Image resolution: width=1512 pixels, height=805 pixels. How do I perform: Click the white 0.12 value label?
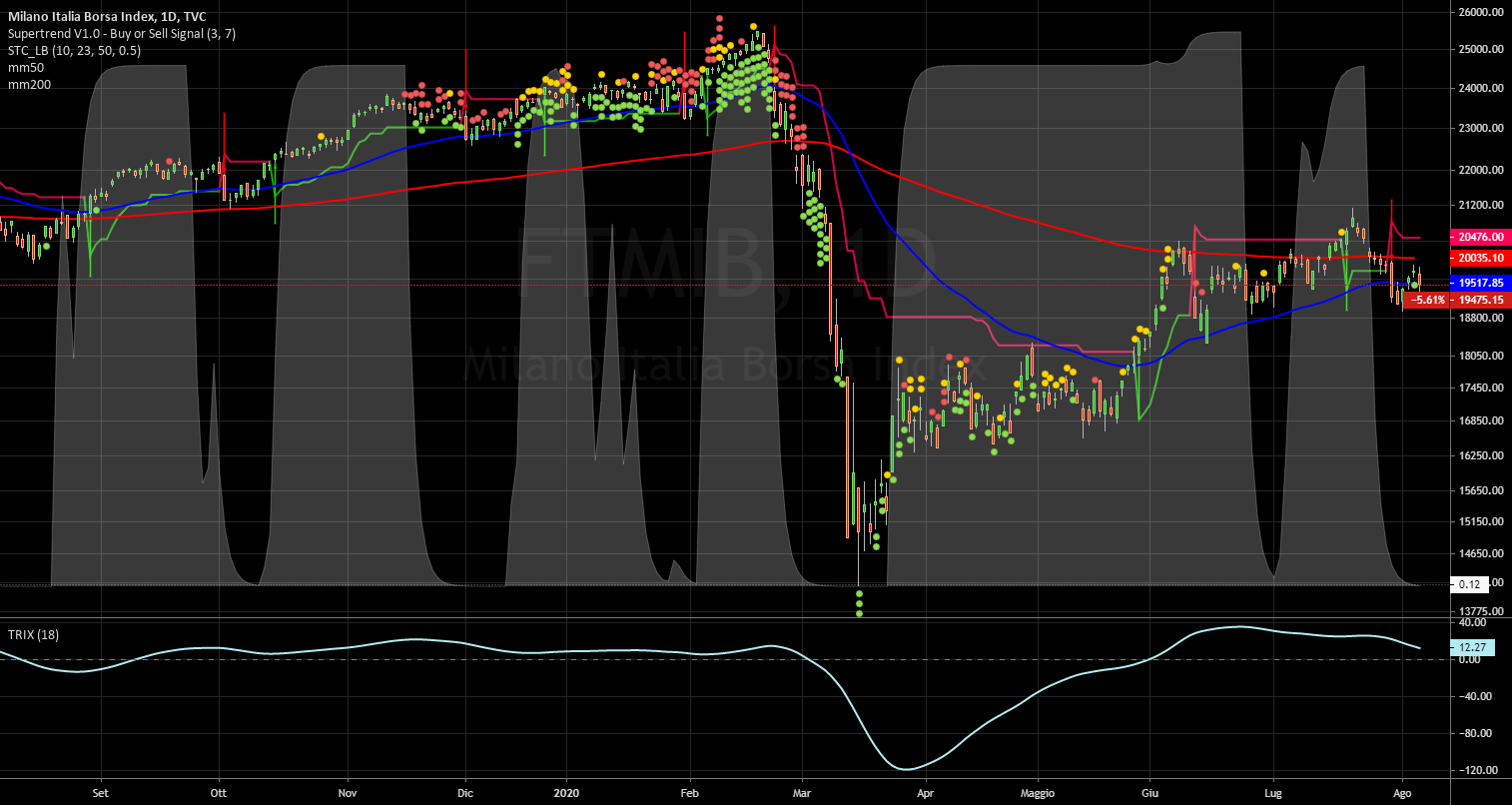click(1469, 583)
